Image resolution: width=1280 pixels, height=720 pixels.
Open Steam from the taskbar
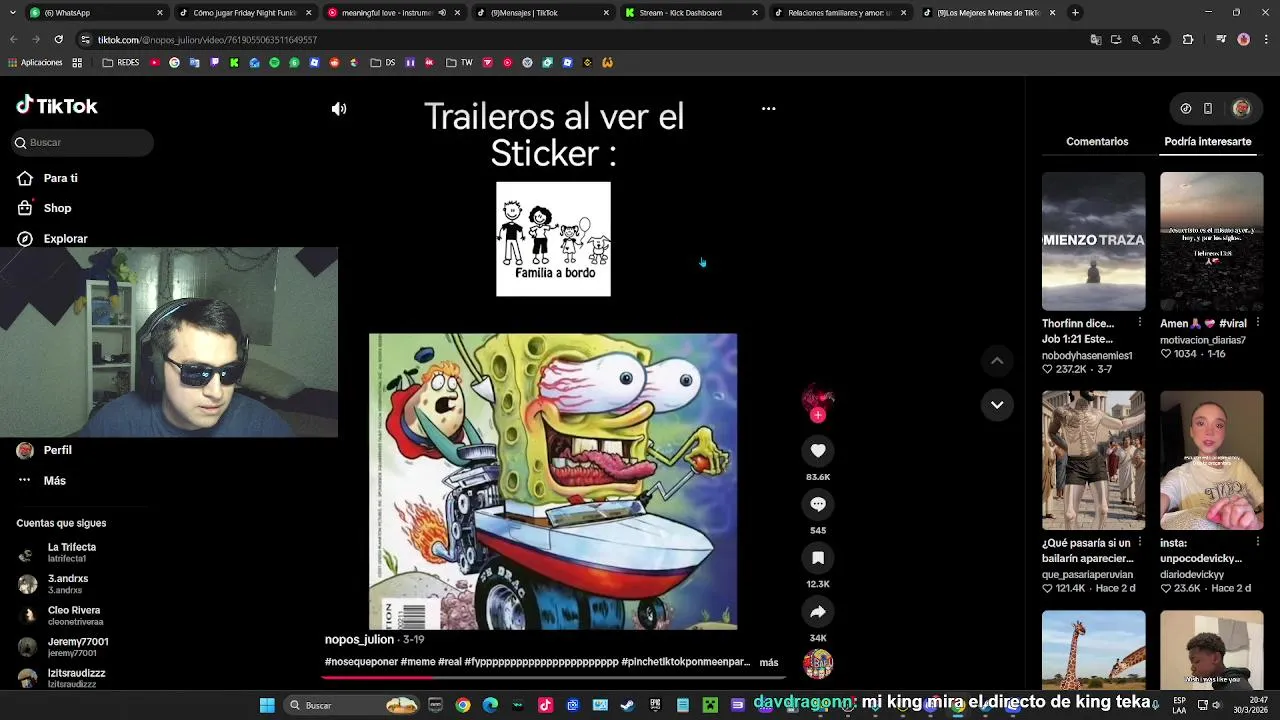[x=627, y=705]
